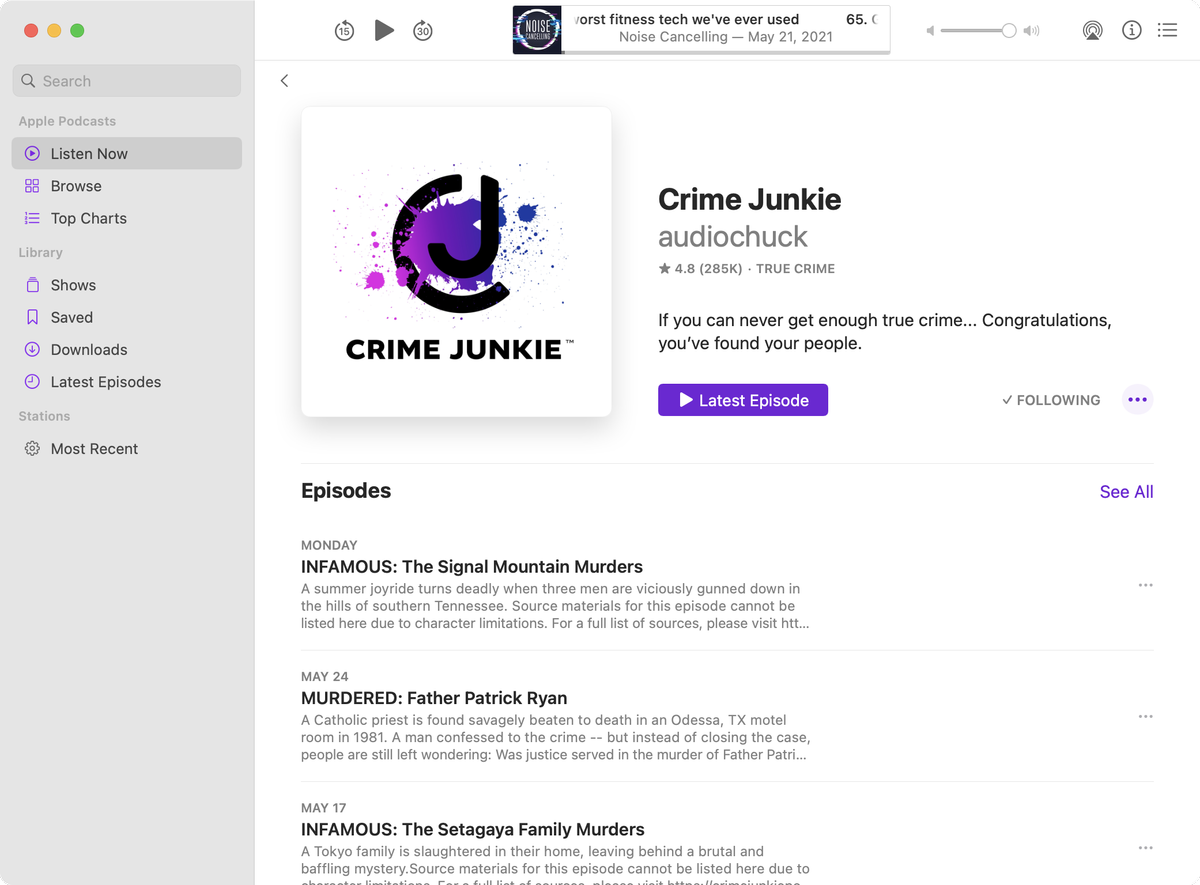
Task: Open more options for Crime Junkie show
Action: pos(1137,399)
